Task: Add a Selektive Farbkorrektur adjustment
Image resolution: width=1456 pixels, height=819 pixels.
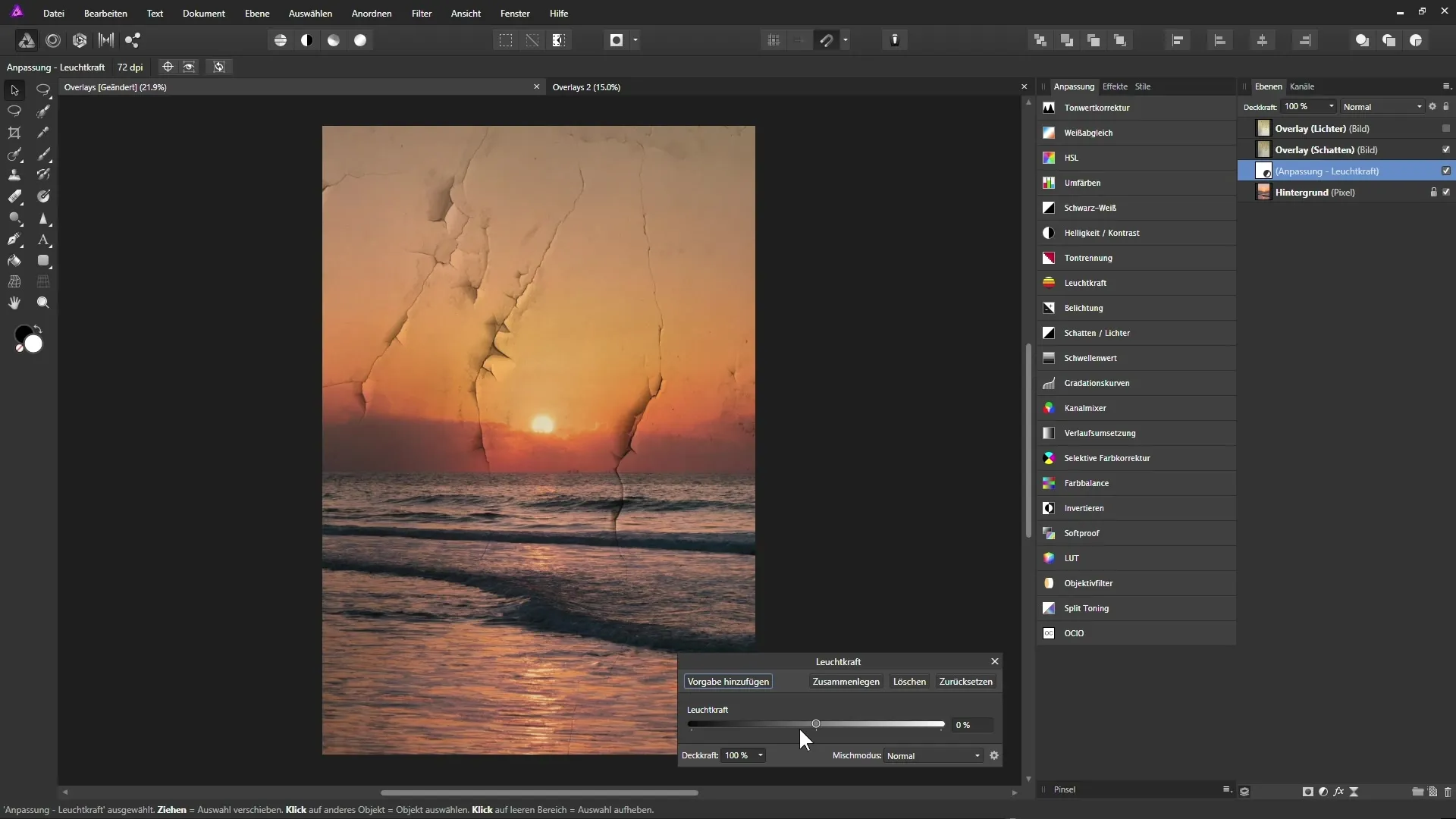Action: [1136, 458]
